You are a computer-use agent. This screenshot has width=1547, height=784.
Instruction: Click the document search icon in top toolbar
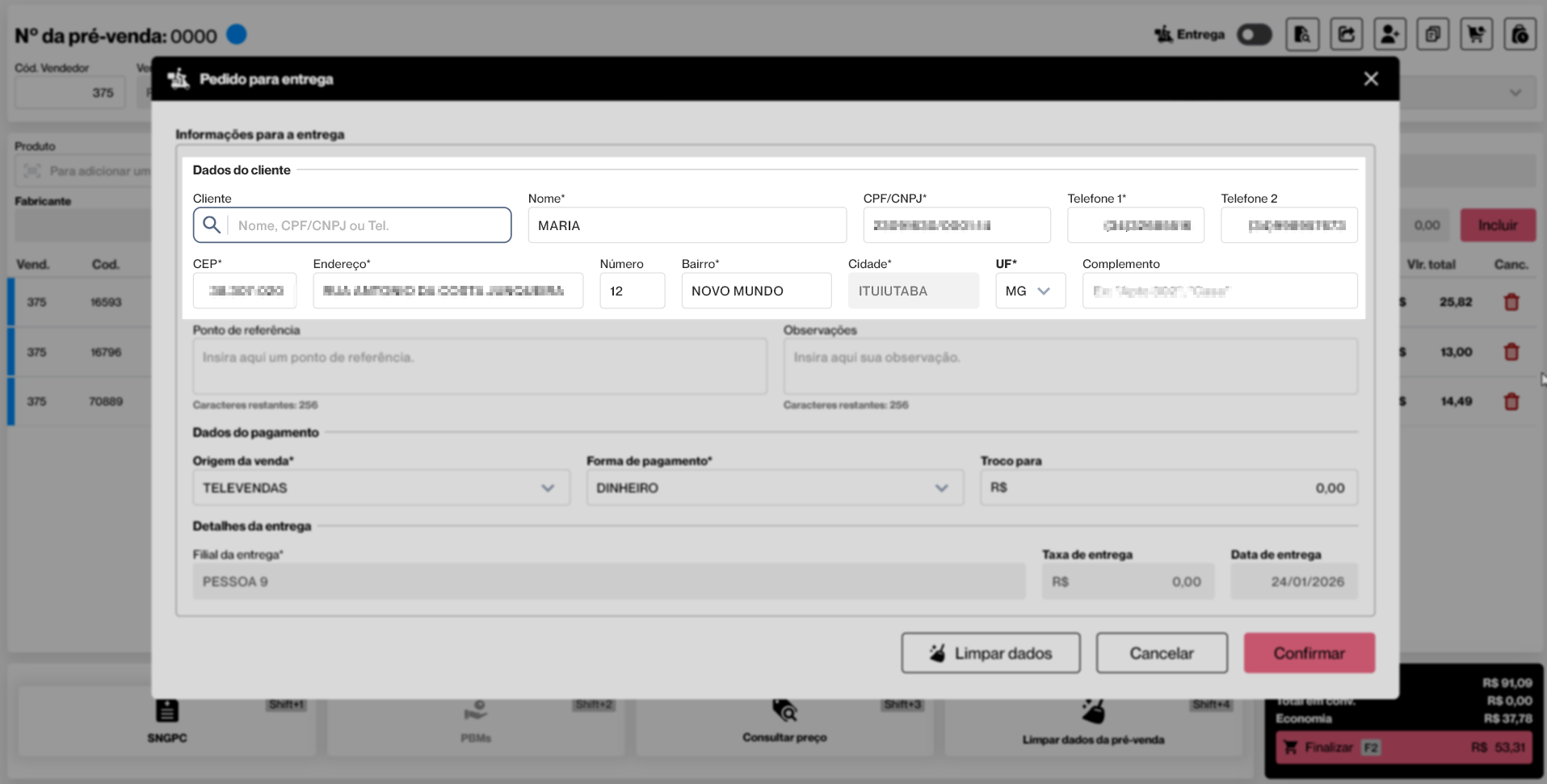pos(1302,35)
